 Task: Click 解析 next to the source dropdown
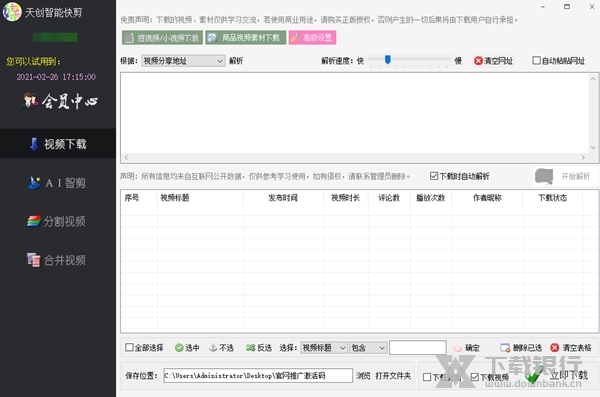point(236,61)
